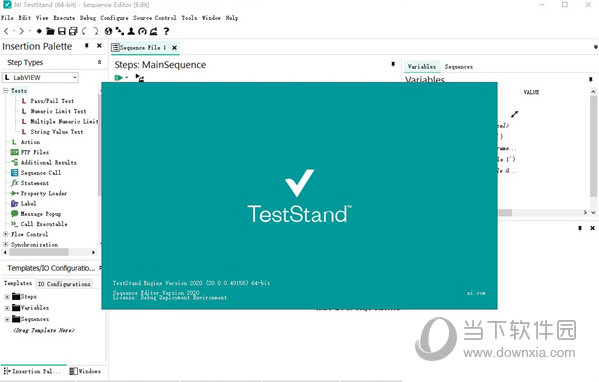Expand the Steps template folder
Viewport: 599px width, 382px height.
(7, 297)
